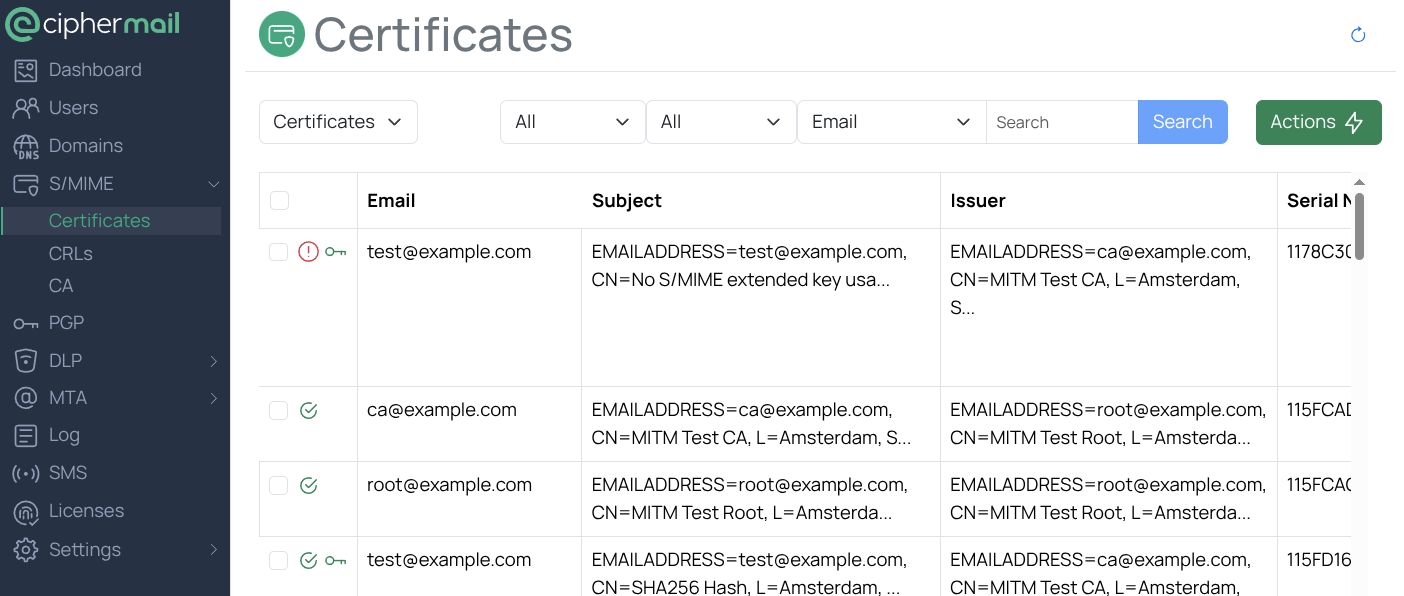Viewport: 1404px width, 596px height.
Task: Click the refresh icon near the page title
Action: 1358,35
